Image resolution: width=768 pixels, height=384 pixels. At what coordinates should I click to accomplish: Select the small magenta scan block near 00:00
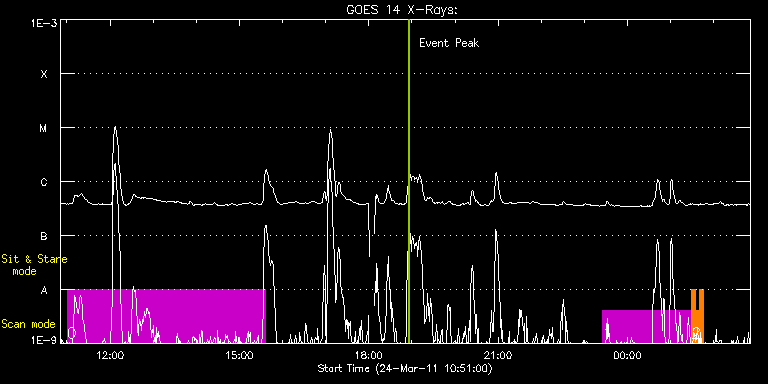tap(646, 326)
